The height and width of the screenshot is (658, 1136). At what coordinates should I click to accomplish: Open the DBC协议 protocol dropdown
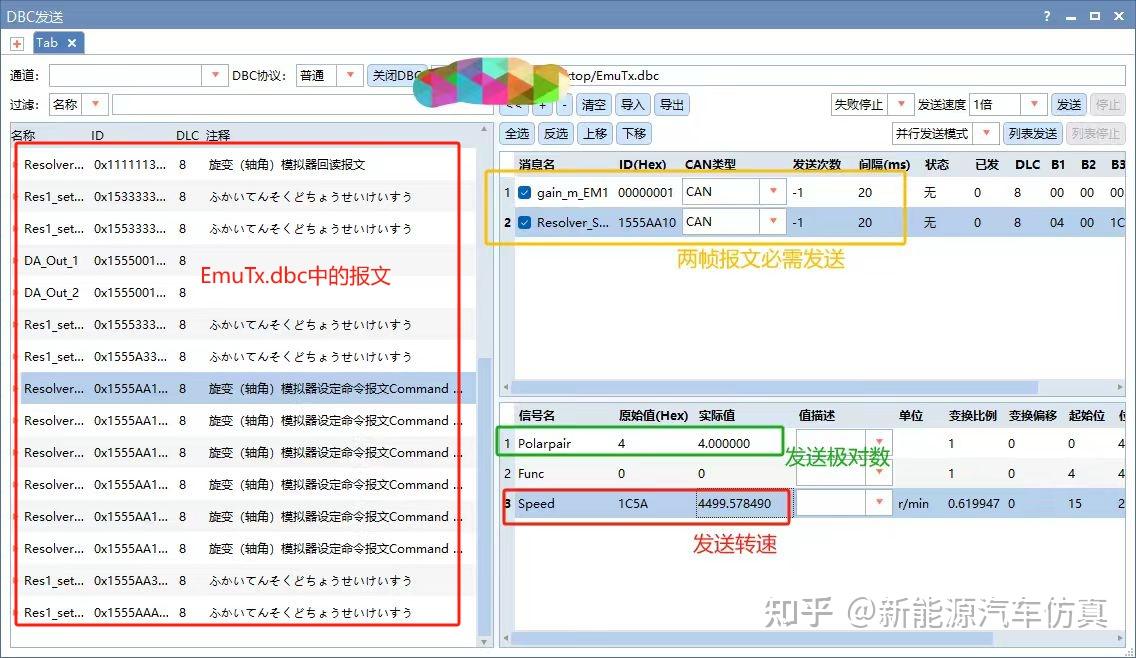(x=348, y=74)
